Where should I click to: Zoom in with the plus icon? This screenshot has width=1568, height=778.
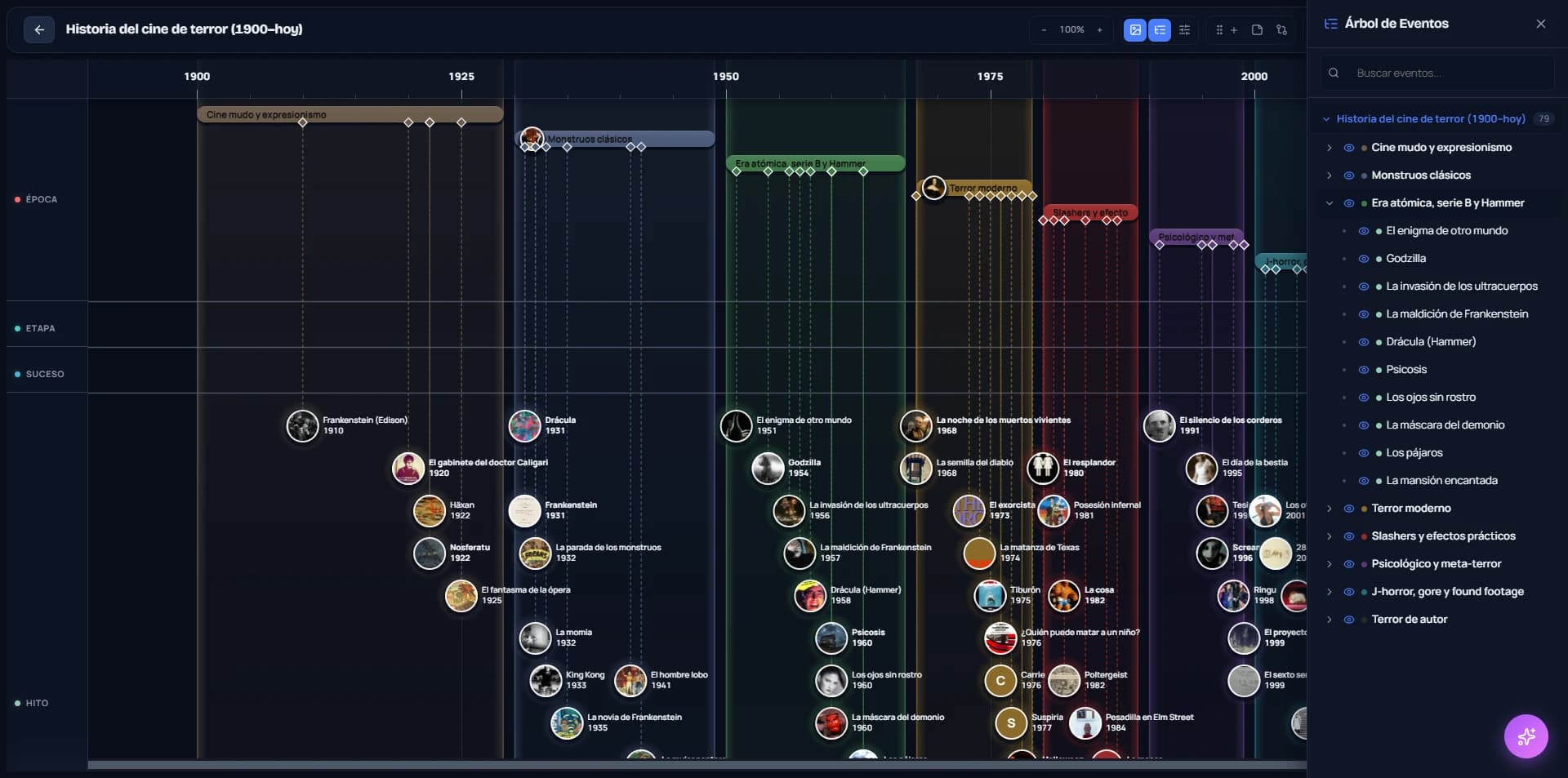1099,29
